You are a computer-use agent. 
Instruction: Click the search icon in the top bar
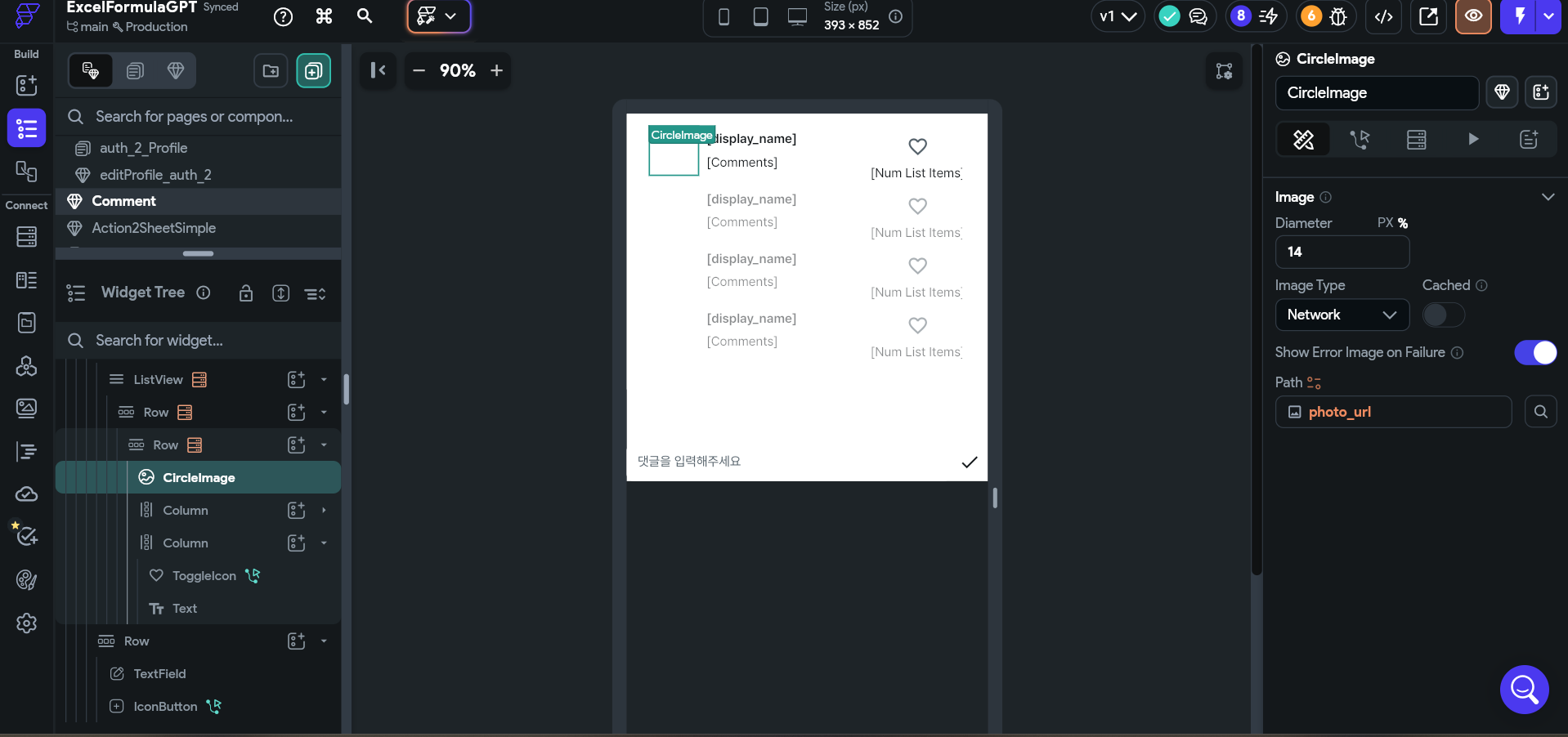pyautogui.click(x=365, y=16)
